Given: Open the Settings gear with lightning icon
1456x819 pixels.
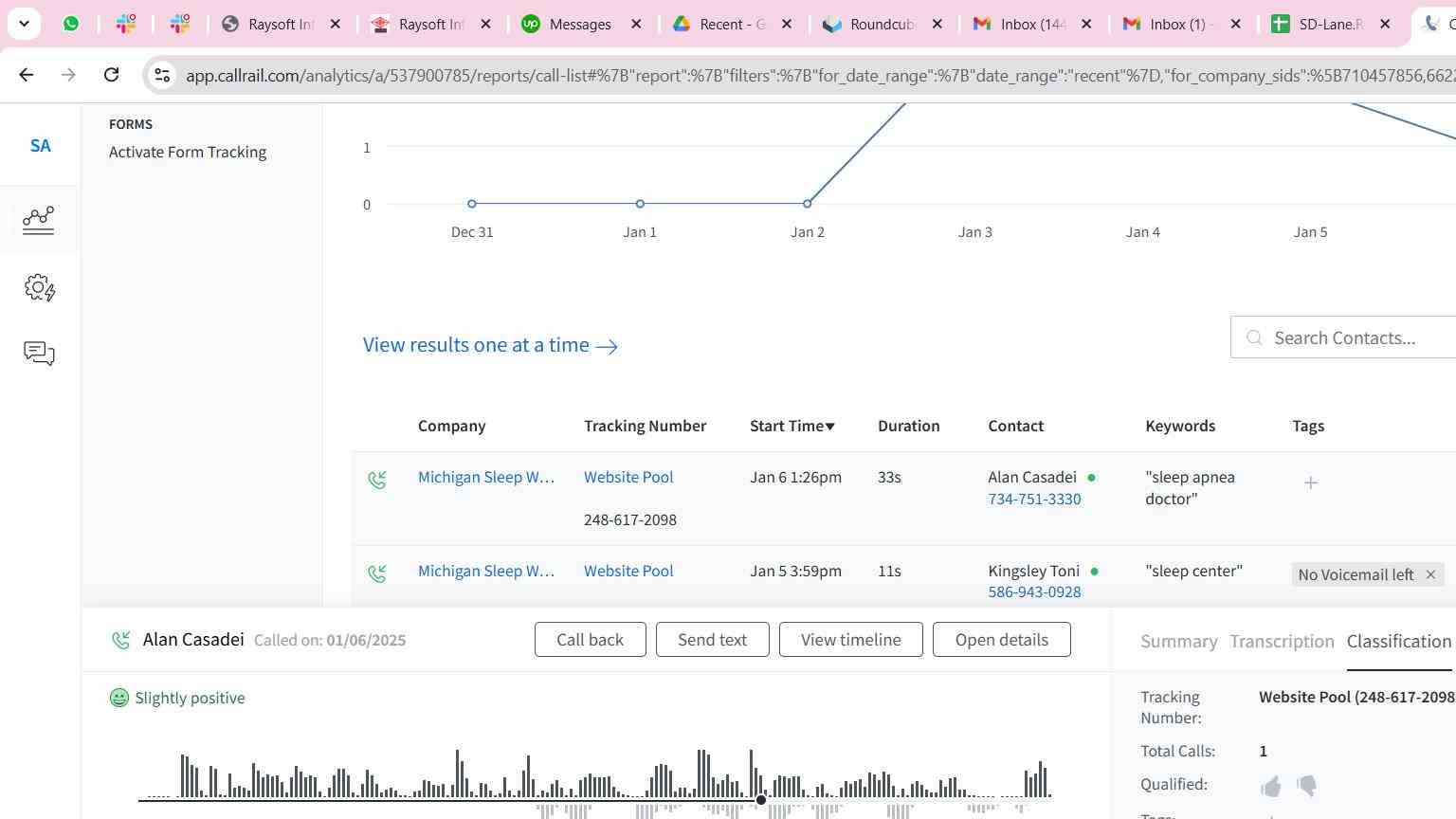Looking at the screenshot, I should (x=40, y=287).
